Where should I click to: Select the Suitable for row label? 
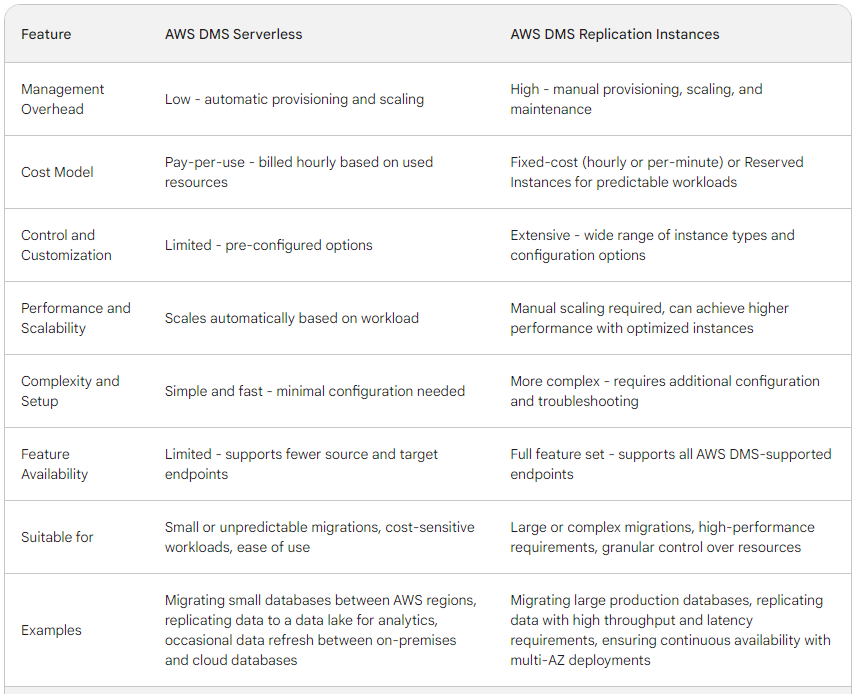(x=57, y=538)
